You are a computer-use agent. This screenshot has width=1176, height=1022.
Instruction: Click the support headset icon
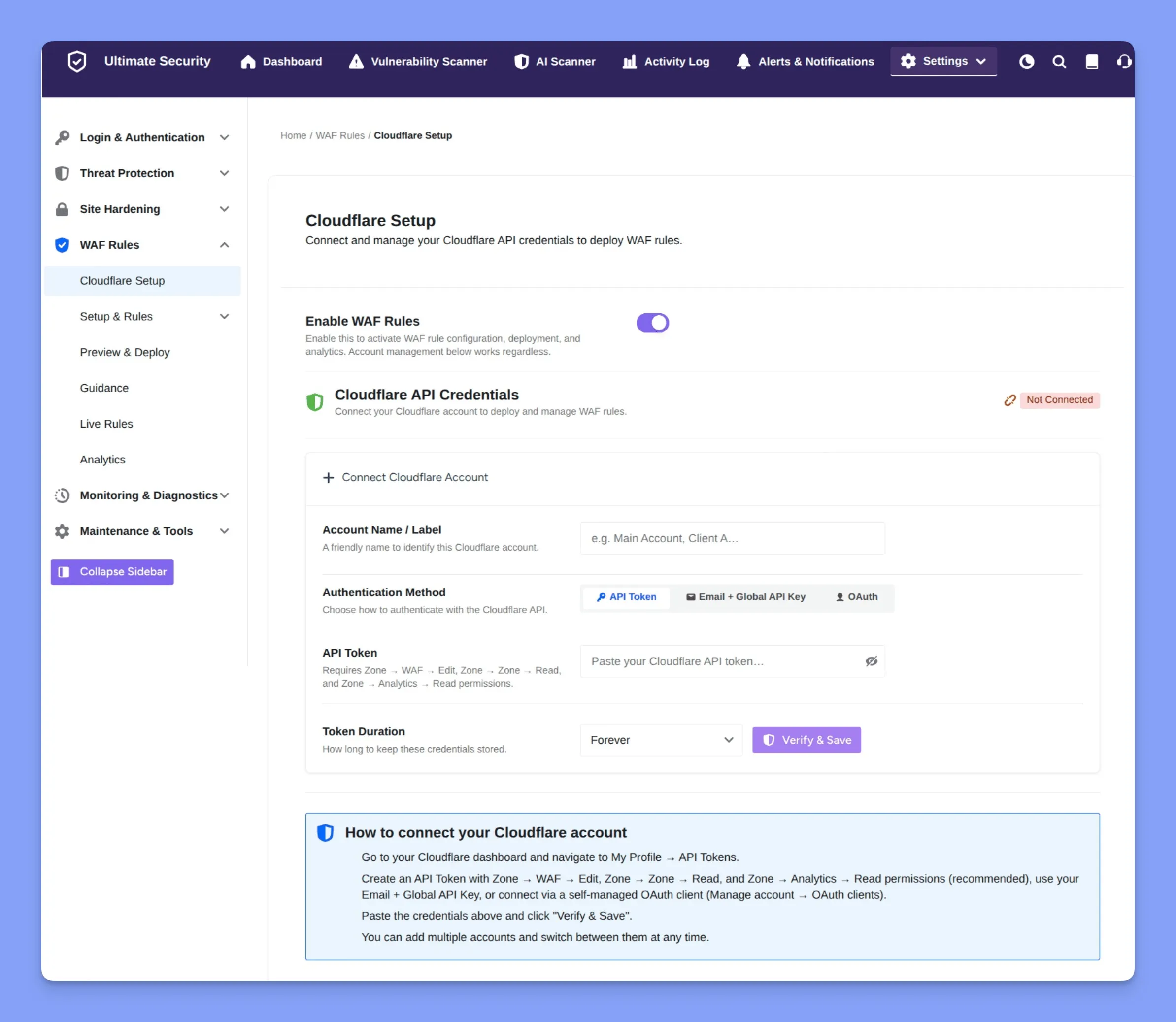pyautogui.click(x=1124, y=62)
